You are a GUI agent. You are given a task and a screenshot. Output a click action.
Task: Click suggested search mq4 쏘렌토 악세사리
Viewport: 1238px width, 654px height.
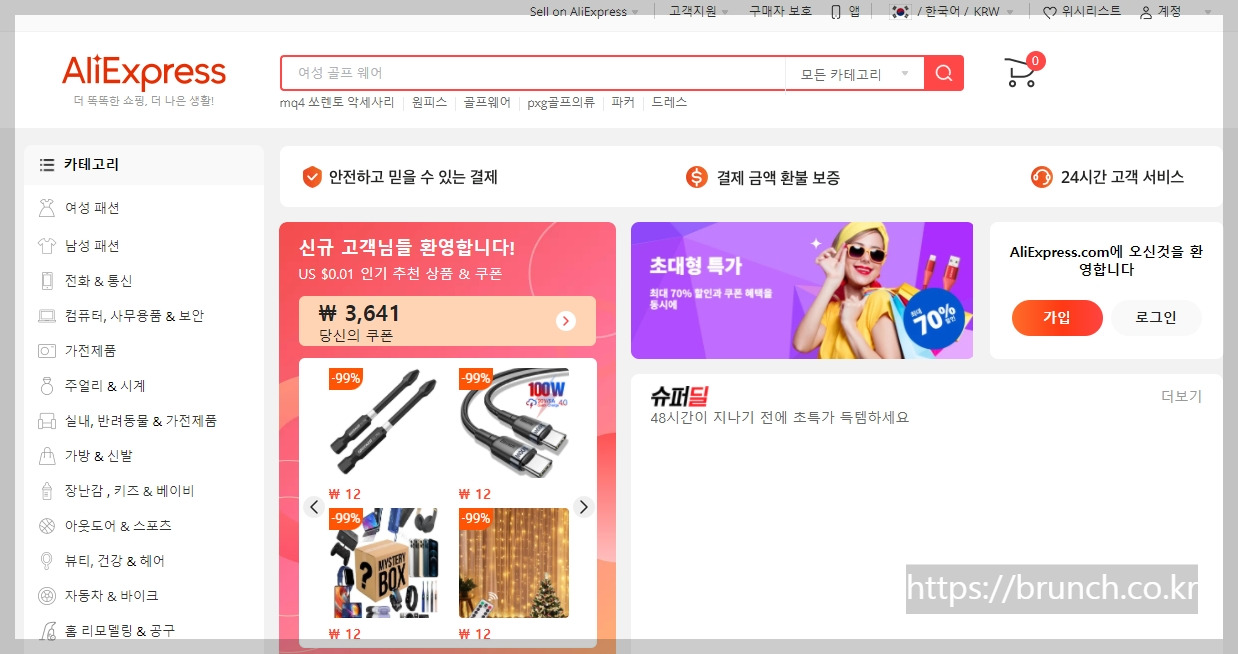(x=337, y=102)
